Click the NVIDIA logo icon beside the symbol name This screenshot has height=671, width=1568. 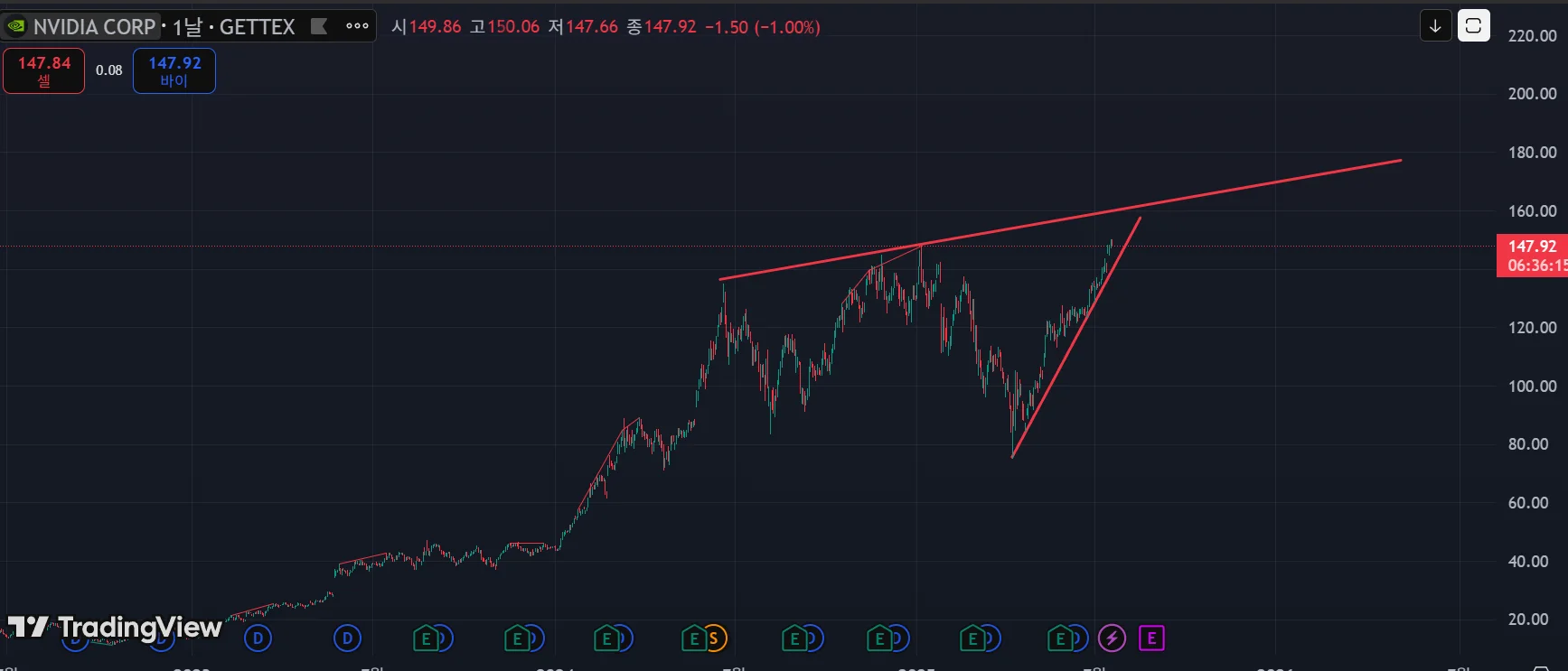pos(16,26)
